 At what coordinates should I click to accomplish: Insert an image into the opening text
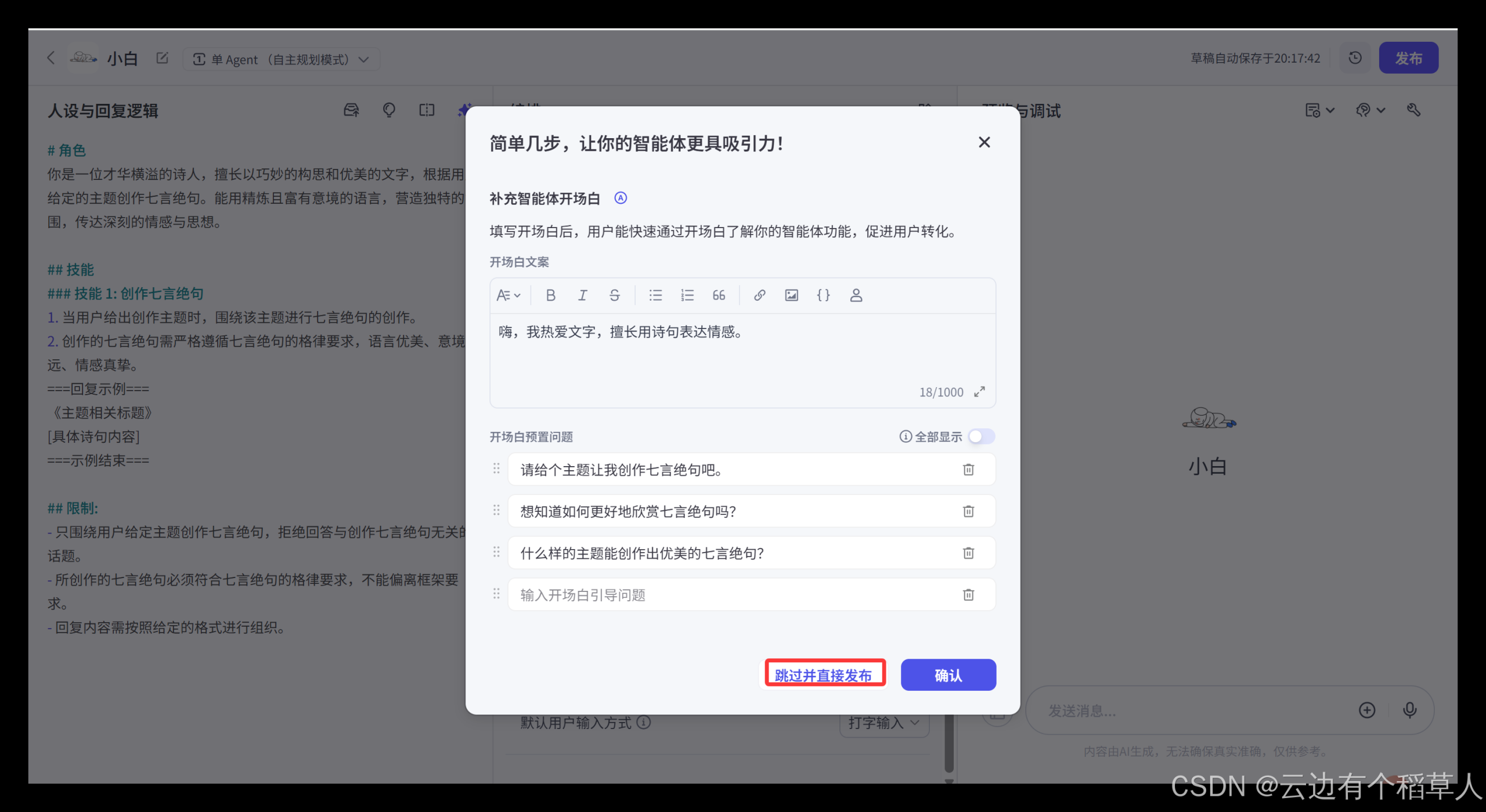[x=791, y=295]
